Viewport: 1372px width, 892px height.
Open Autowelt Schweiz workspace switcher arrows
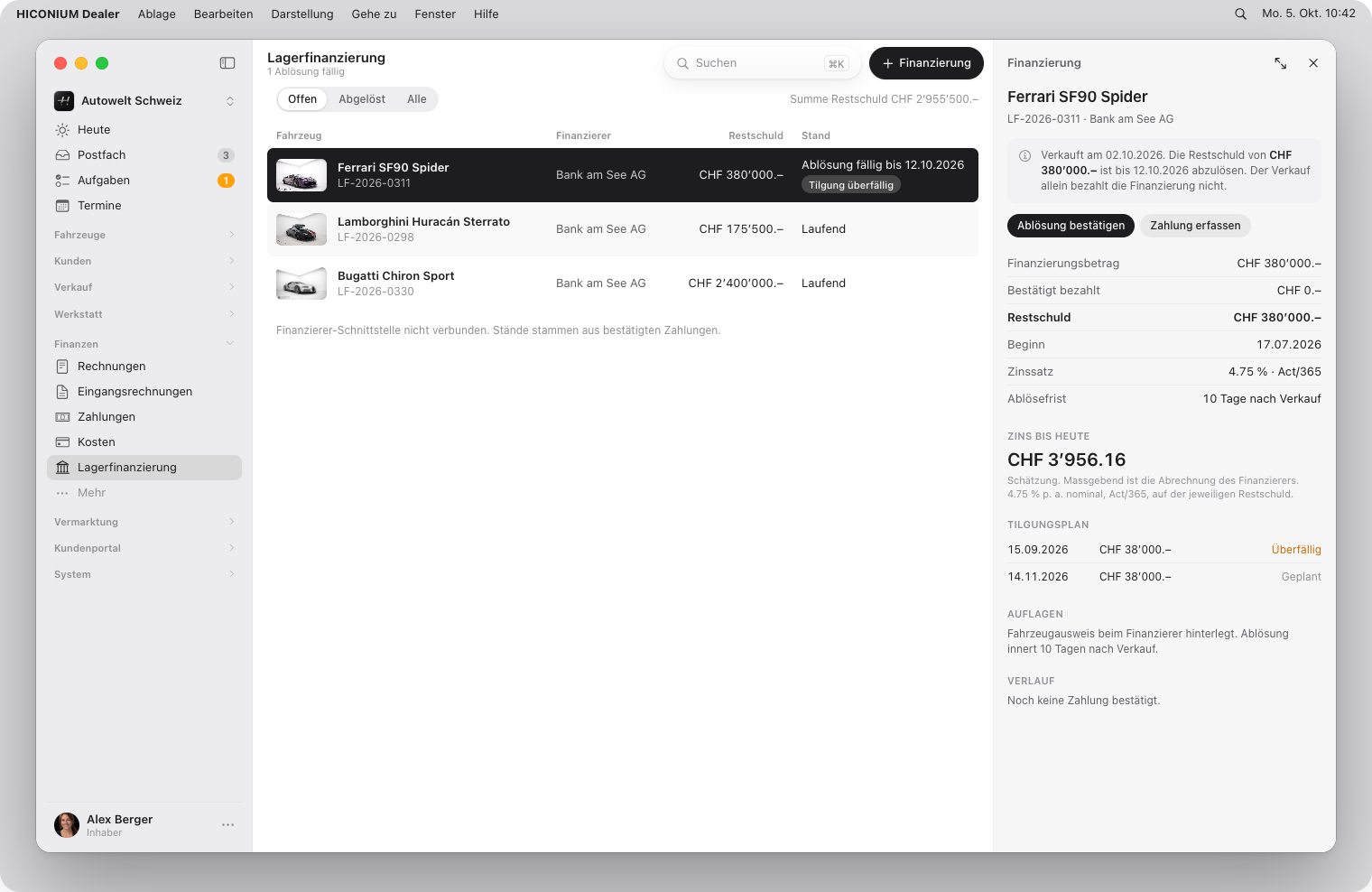tap(230, 101)
